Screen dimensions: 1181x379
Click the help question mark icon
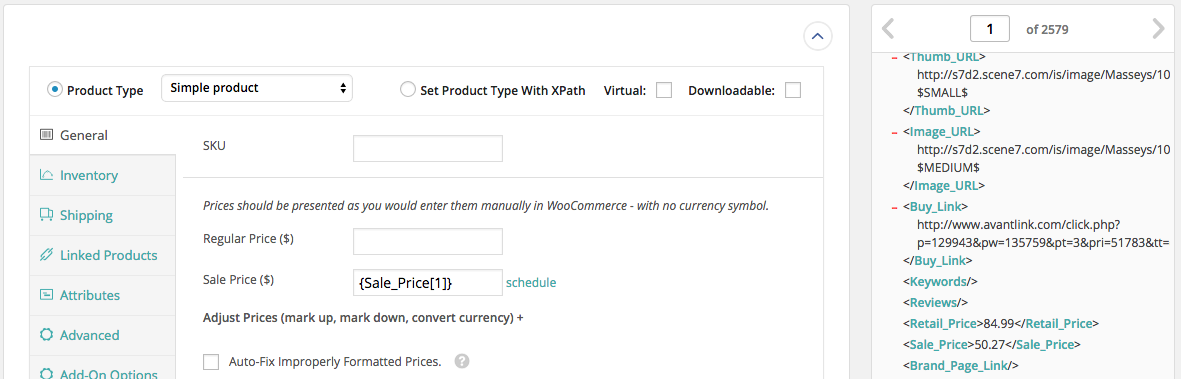[462, 362]
